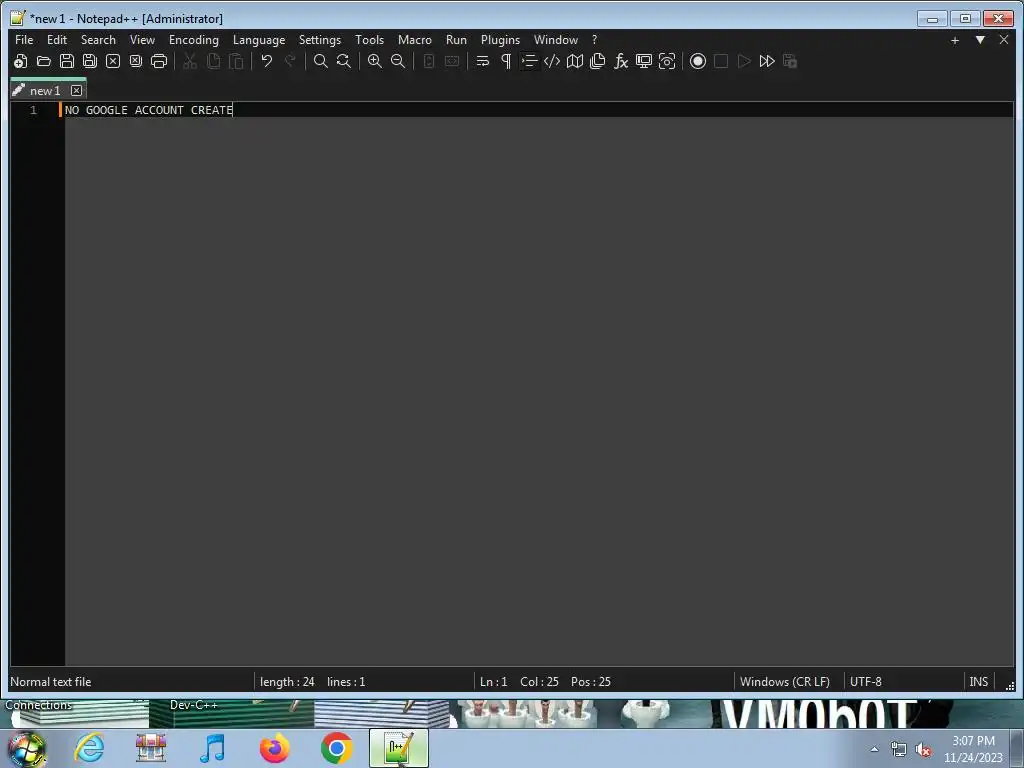Open the Document Map icon
The image size is (1024, 768).
click(x=575, y=61)
